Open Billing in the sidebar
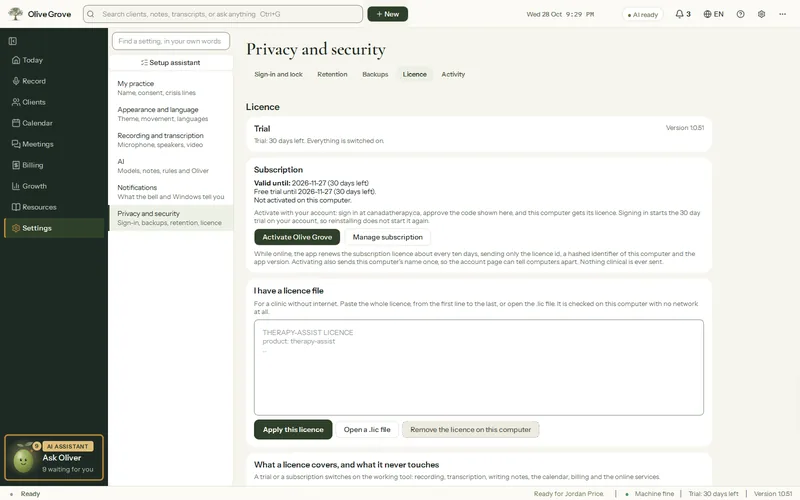The width and height of the screenshot is (800, 500). click(54, 165)
